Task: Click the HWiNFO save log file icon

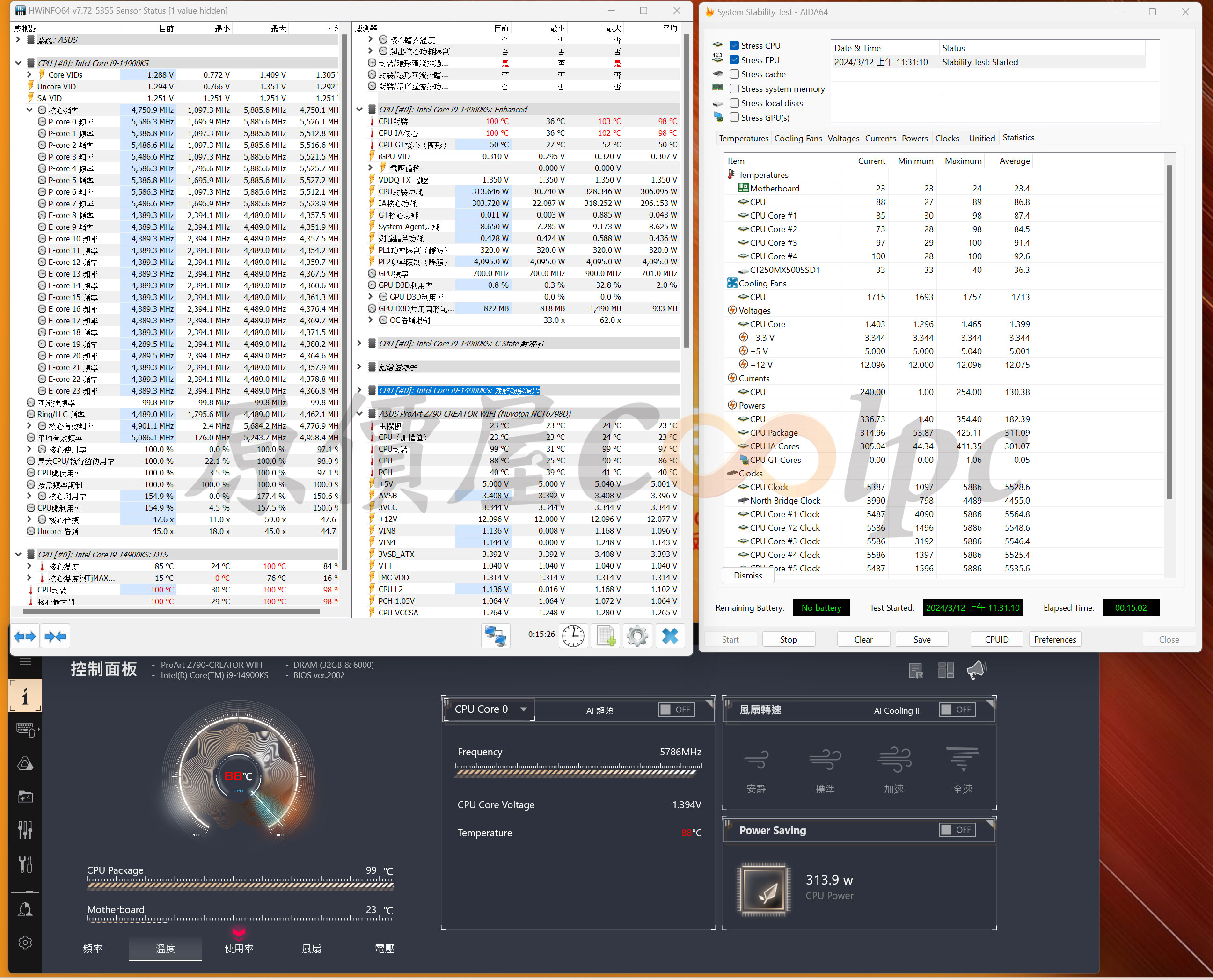Action: (x=606, y=636)
